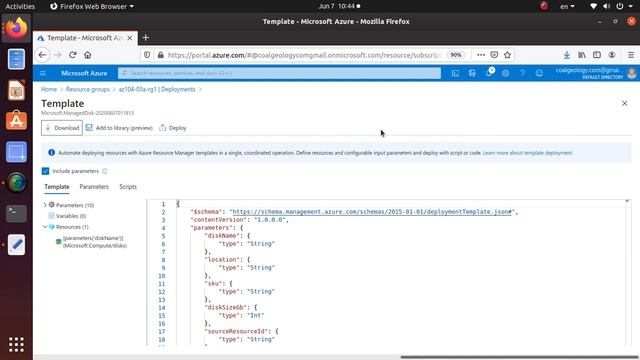Open Azure notifications bell

(x=489, y=73)
